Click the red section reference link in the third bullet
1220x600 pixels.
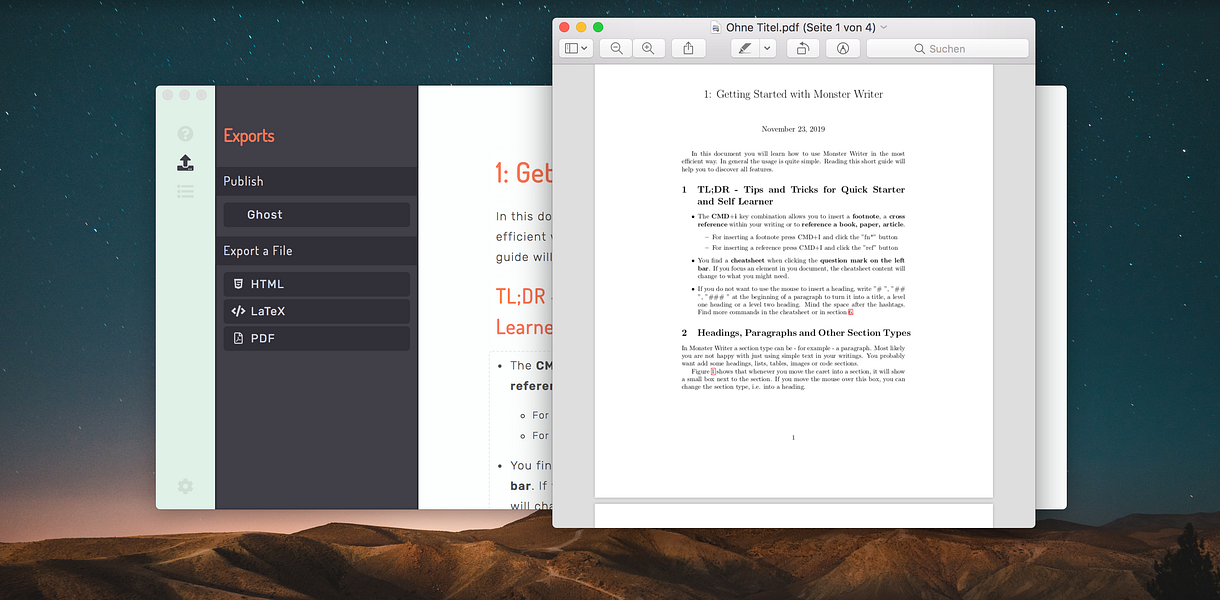point(851,312)
